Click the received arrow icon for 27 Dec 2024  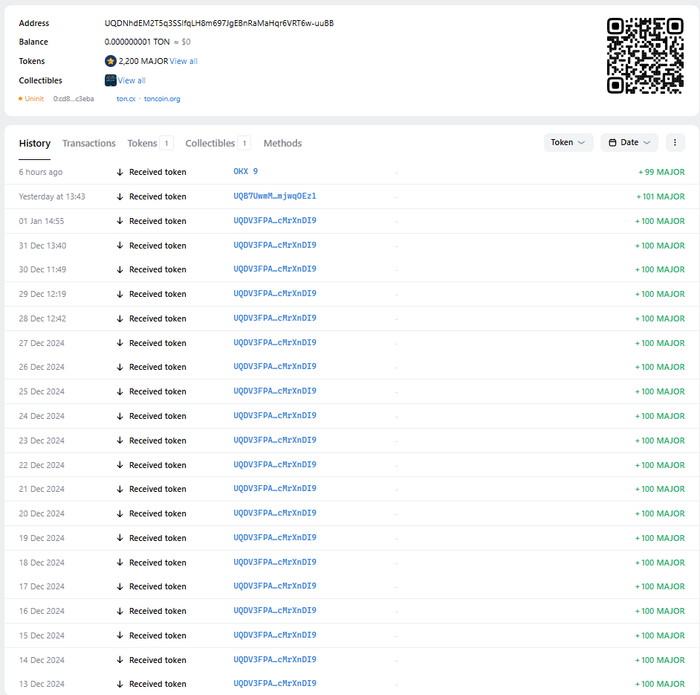[120, 343]
